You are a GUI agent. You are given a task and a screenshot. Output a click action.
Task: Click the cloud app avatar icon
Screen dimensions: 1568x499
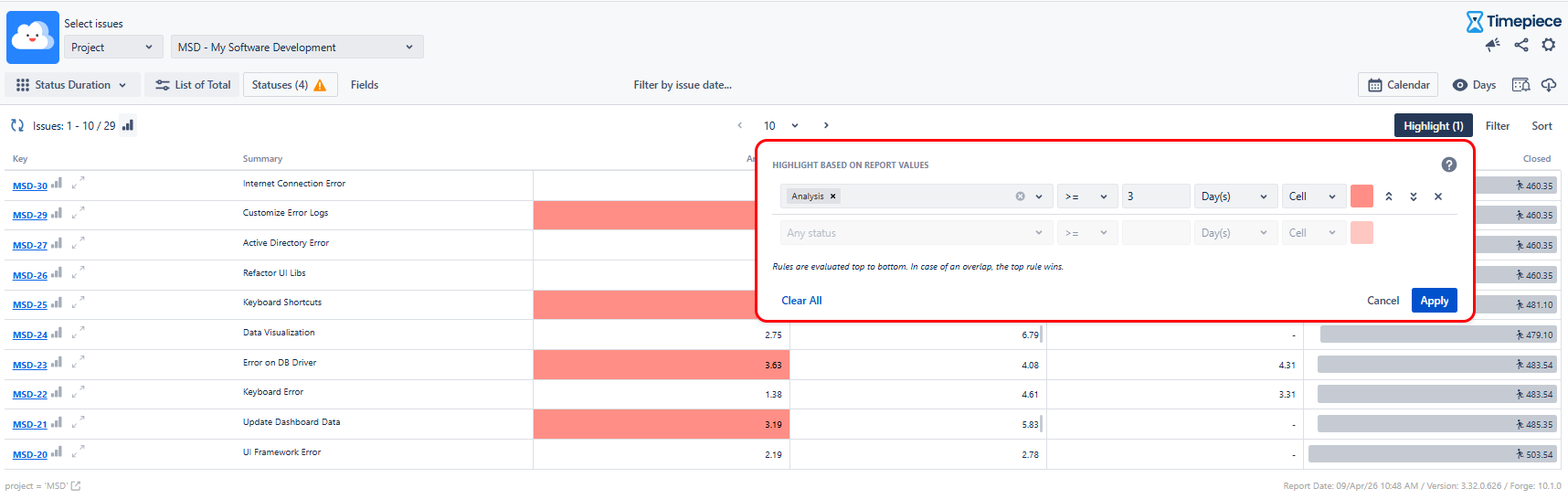click(x=33, y=37)
